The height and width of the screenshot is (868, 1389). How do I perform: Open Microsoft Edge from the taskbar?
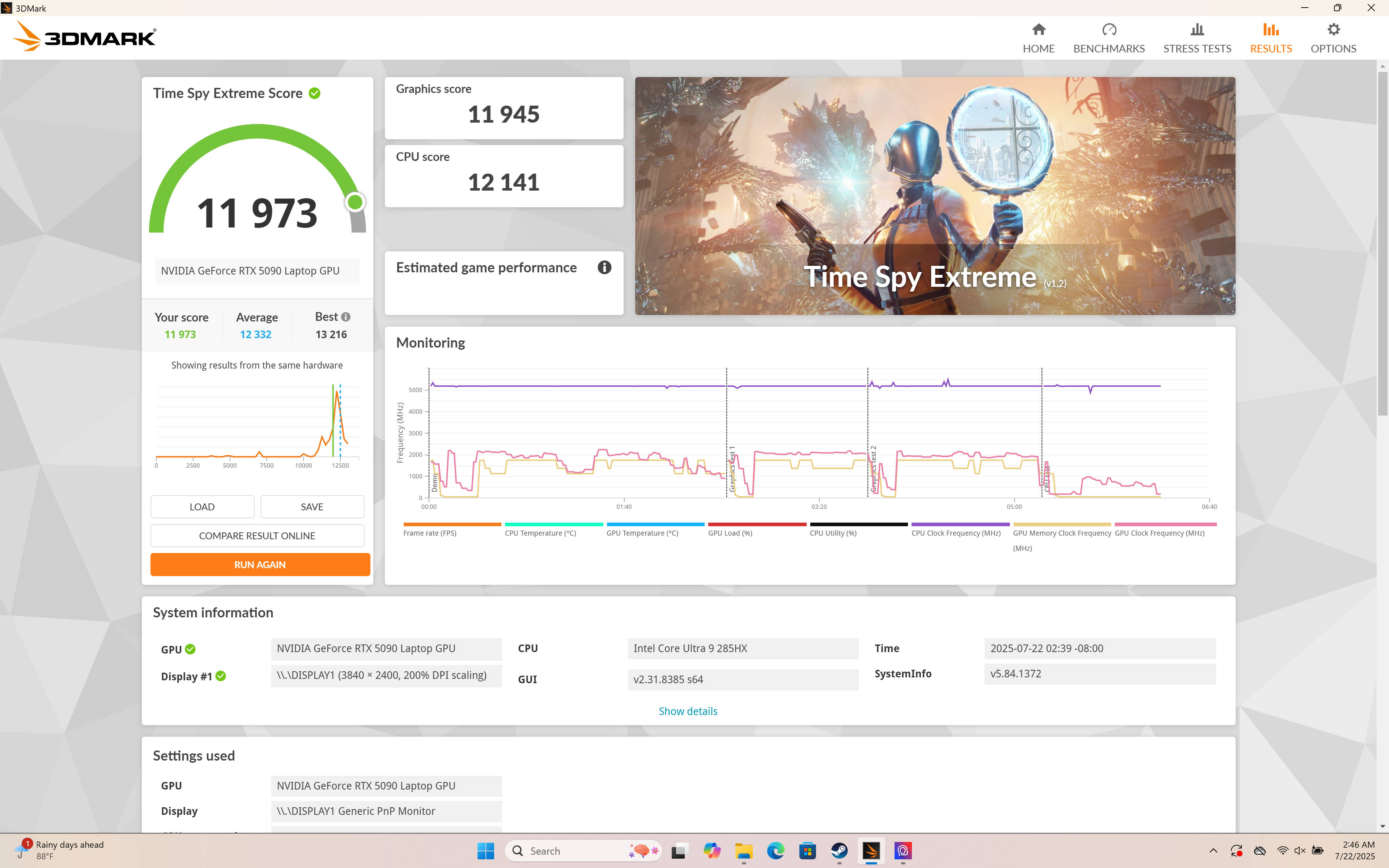(776, 851)
